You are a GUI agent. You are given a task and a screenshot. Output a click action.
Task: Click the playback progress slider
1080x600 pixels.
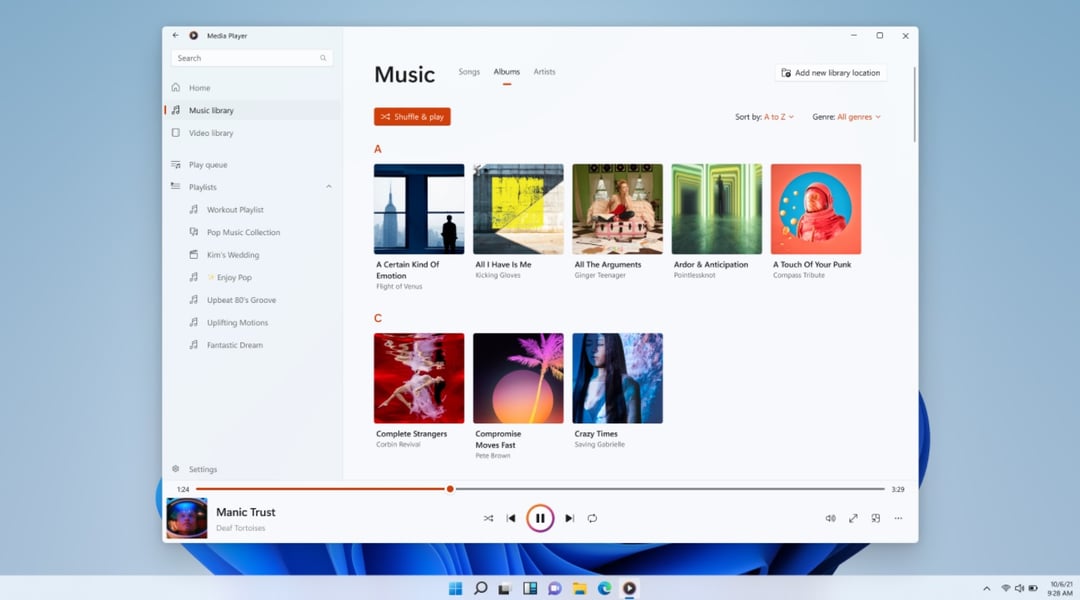pos(449,489)
